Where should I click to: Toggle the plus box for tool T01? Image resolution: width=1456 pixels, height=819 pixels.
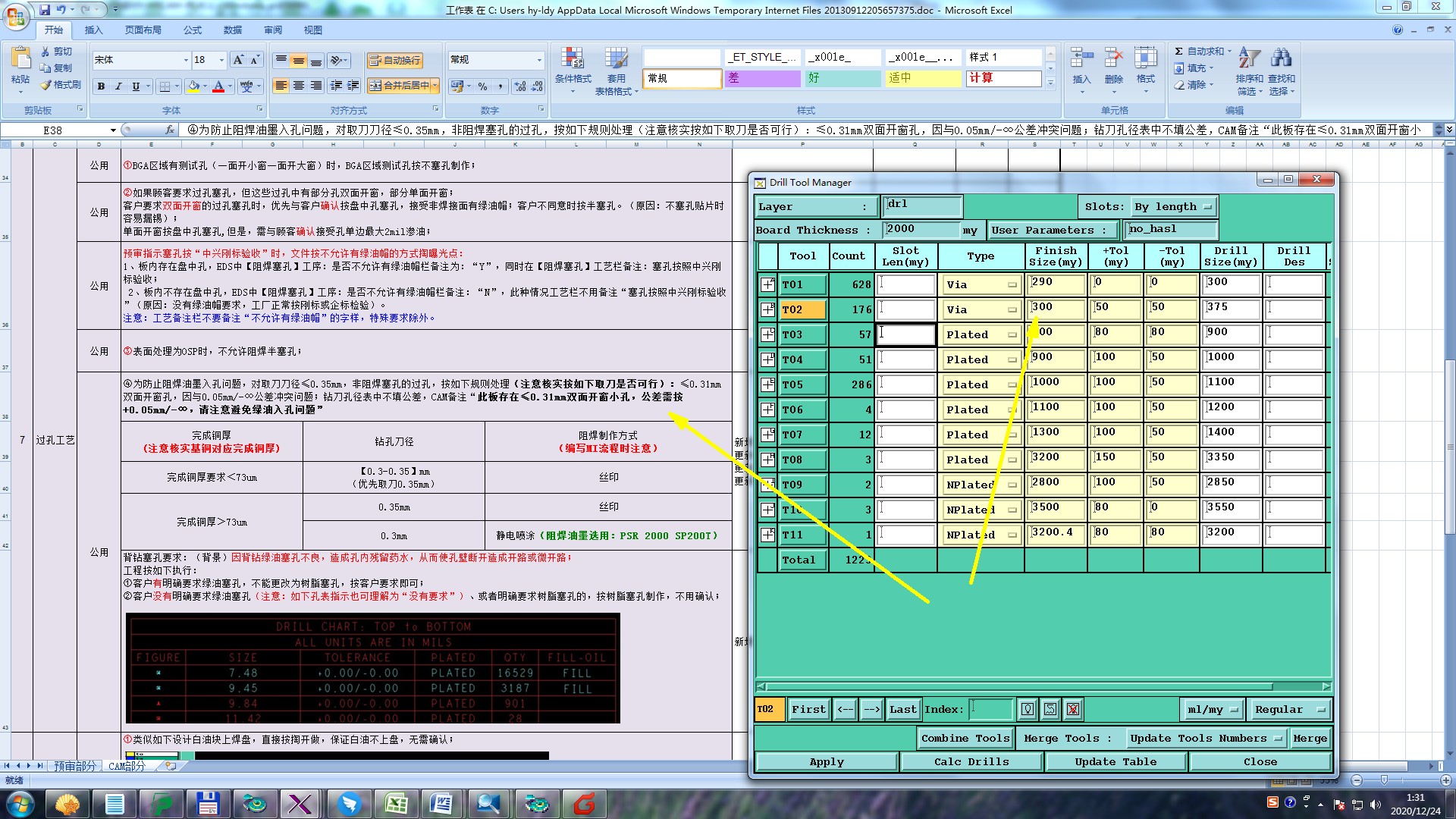[768, 284]
